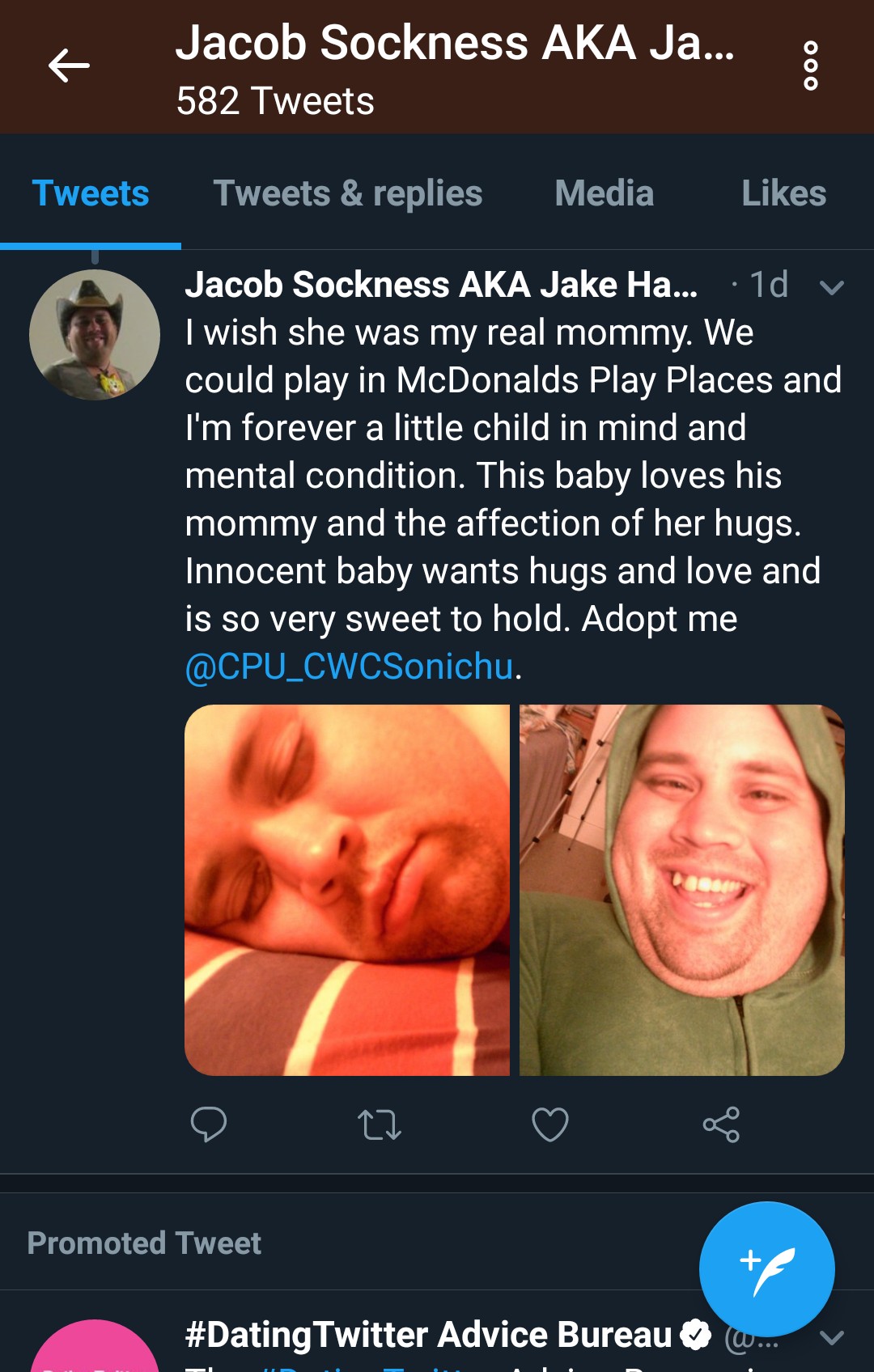
Task: Tap the retweet arrows icon
Action: pos(380,1124)
